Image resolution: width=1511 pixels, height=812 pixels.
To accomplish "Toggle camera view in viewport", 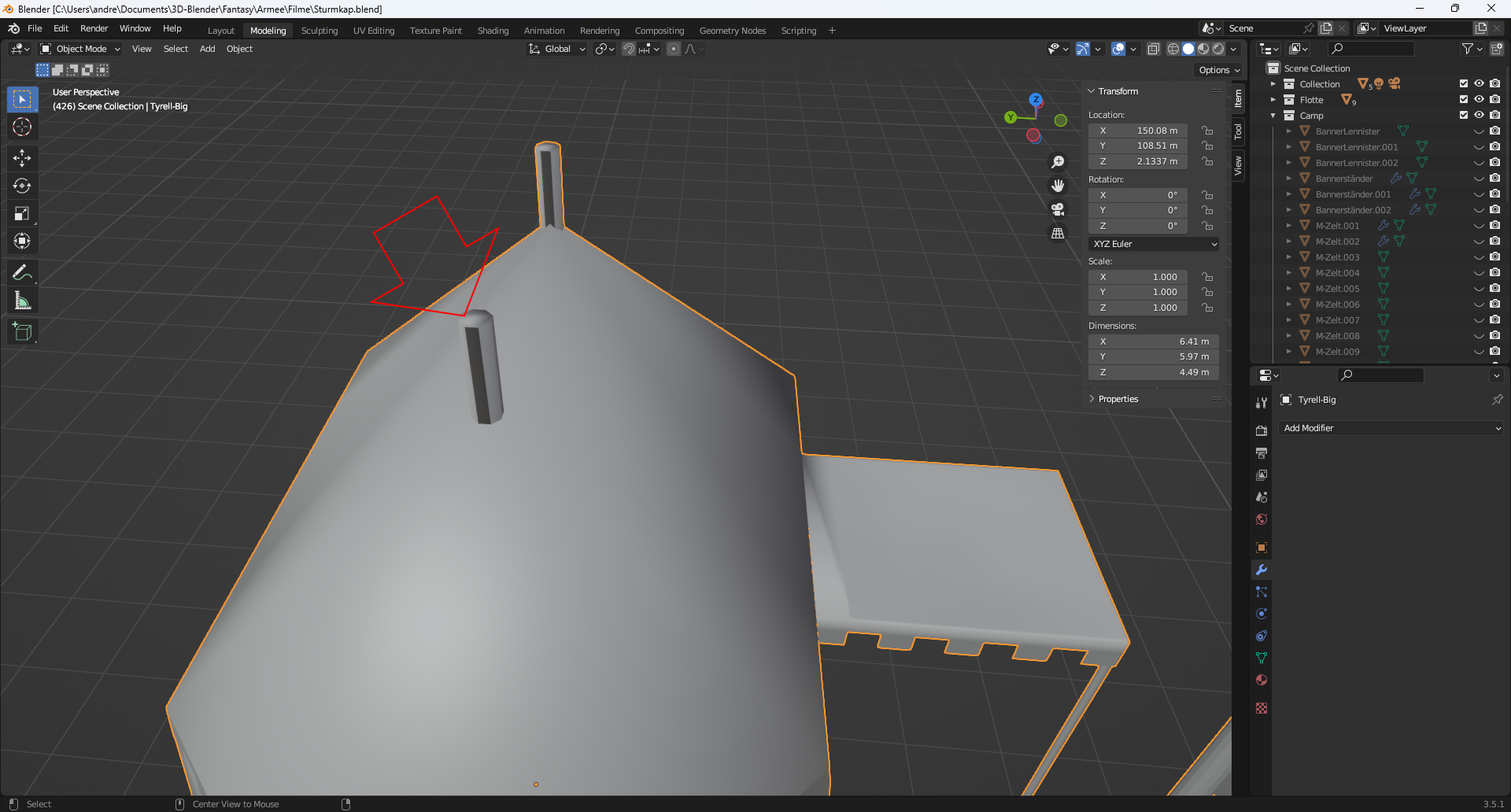I will tap(1058, 209).
